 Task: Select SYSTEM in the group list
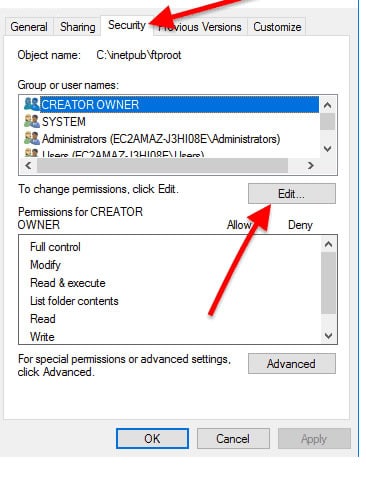[x=64, y=122]
